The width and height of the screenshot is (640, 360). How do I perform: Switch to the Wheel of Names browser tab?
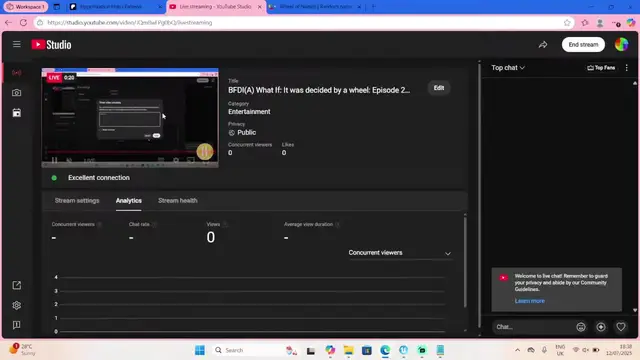(315, 7)
